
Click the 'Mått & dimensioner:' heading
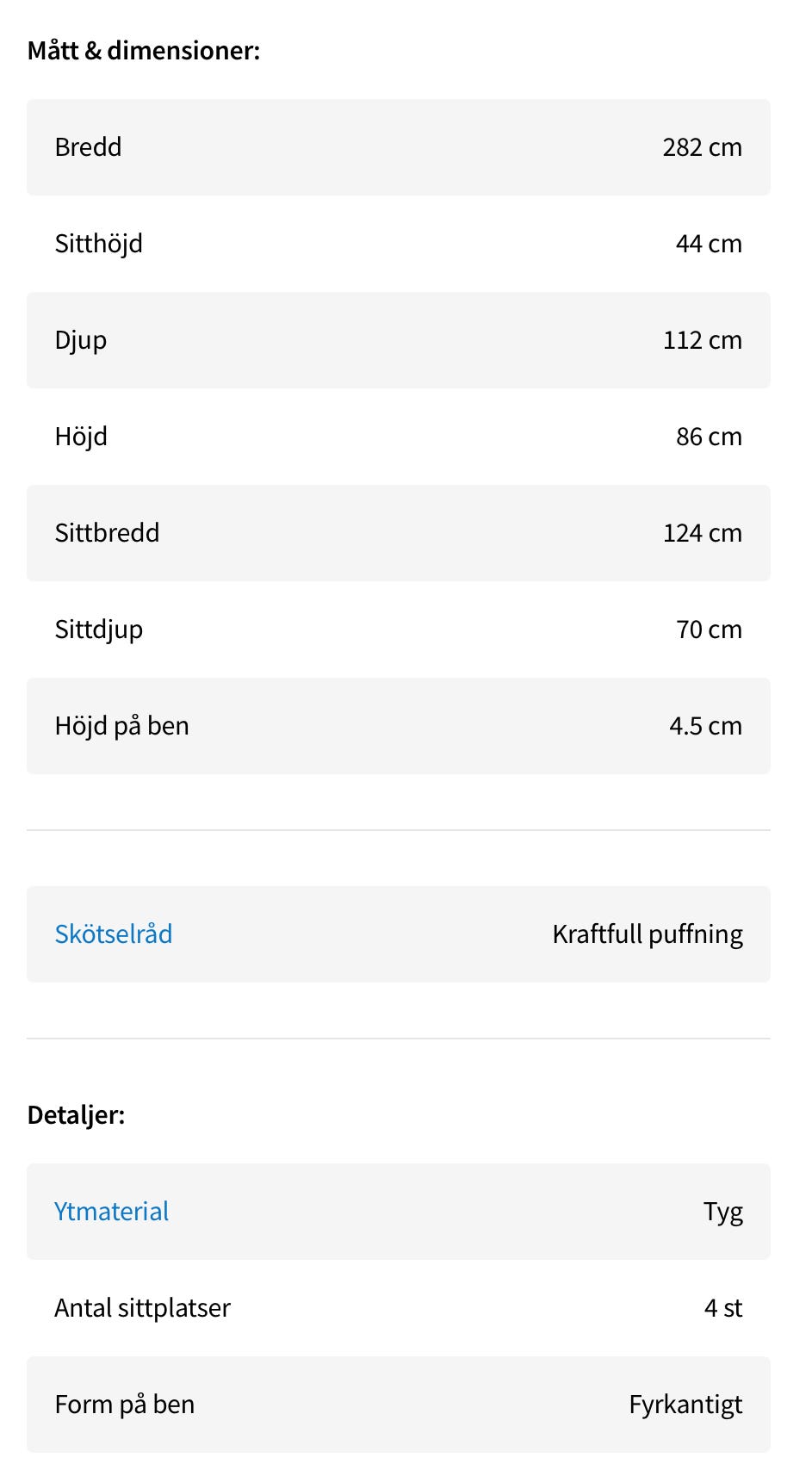click(x=144, y=51)
